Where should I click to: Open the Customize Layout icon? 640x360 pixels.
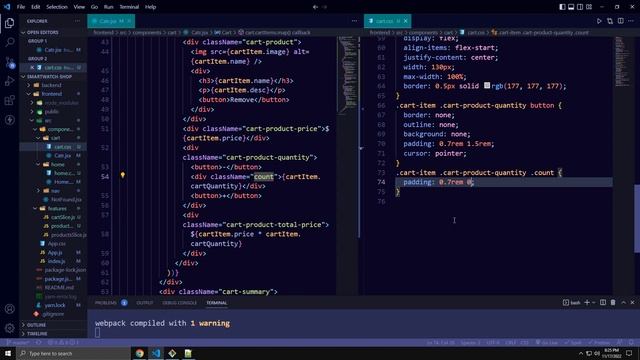pyautogui.click(x=589, y=7)
